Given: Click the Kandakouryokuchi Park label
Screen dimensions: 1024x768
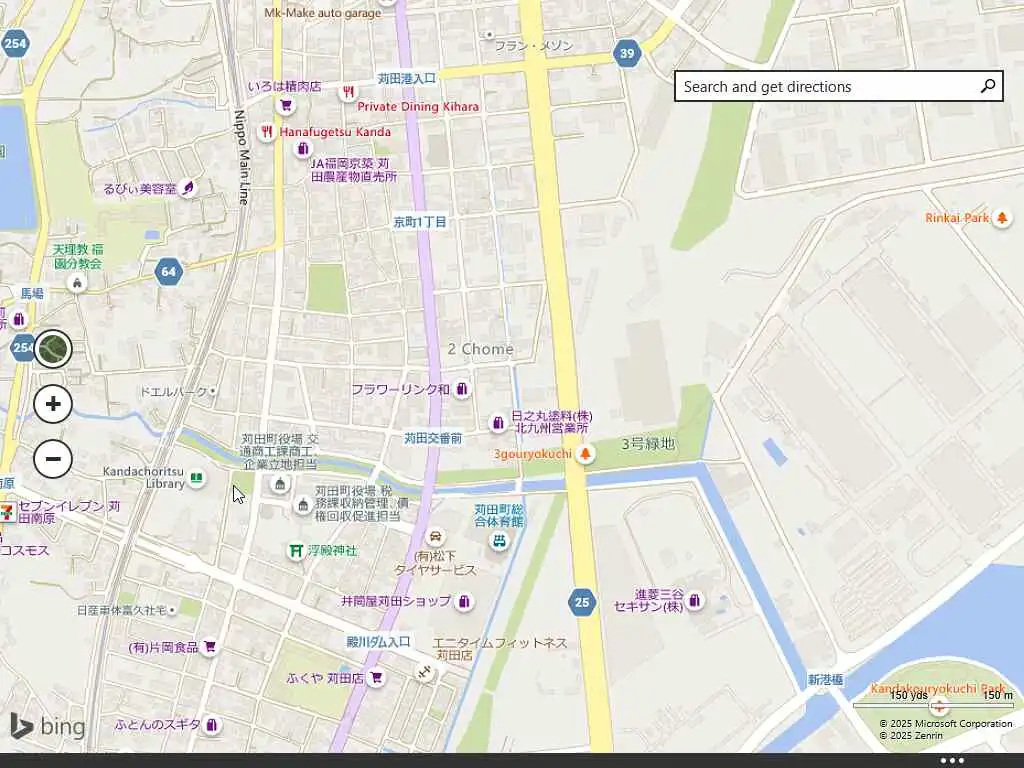Looking at the screenshot, I should tap(938, 688).
